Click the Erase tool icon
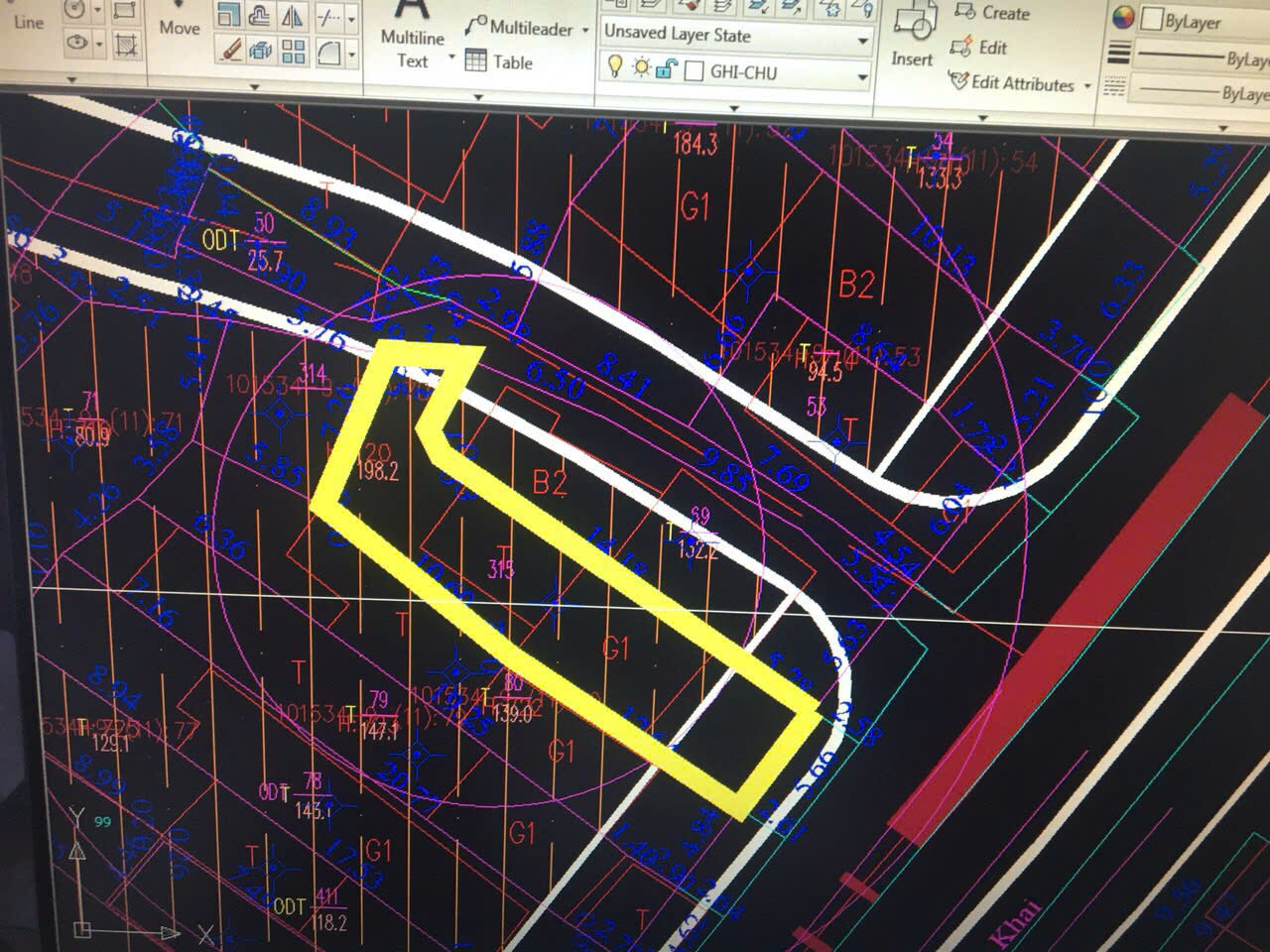Image resolution: width=1270 pixels, height=952 pixels. (x=230, y=50)
